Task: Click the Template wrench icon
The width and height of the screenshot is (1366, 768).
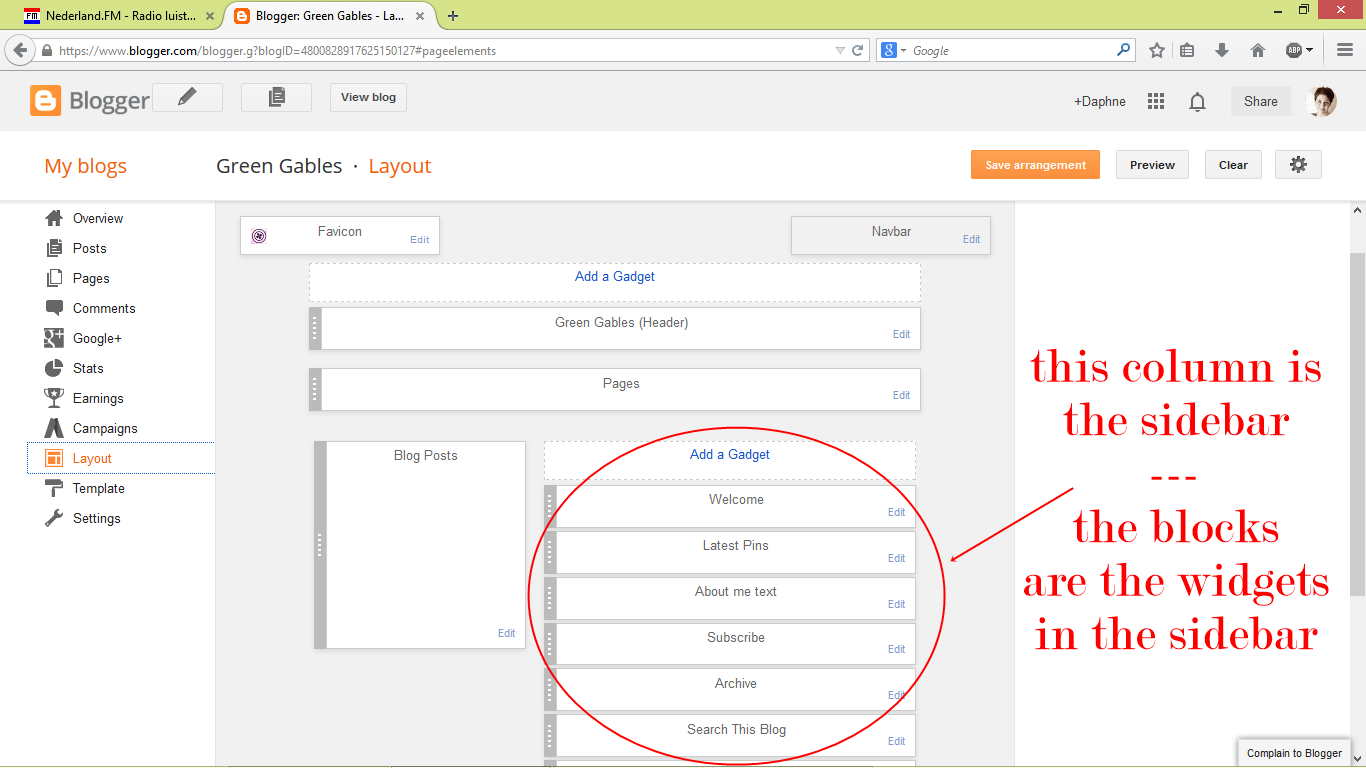Action: 53,488
